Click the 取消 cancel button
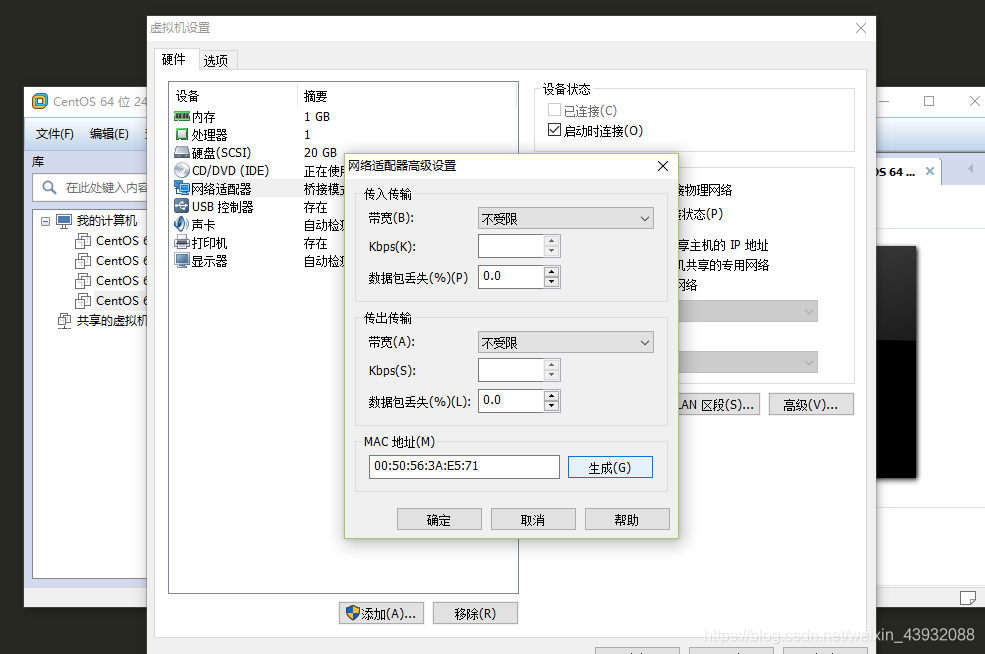This screenshot has width=985, height=654. pyautogui.click(x=533, y=520)
